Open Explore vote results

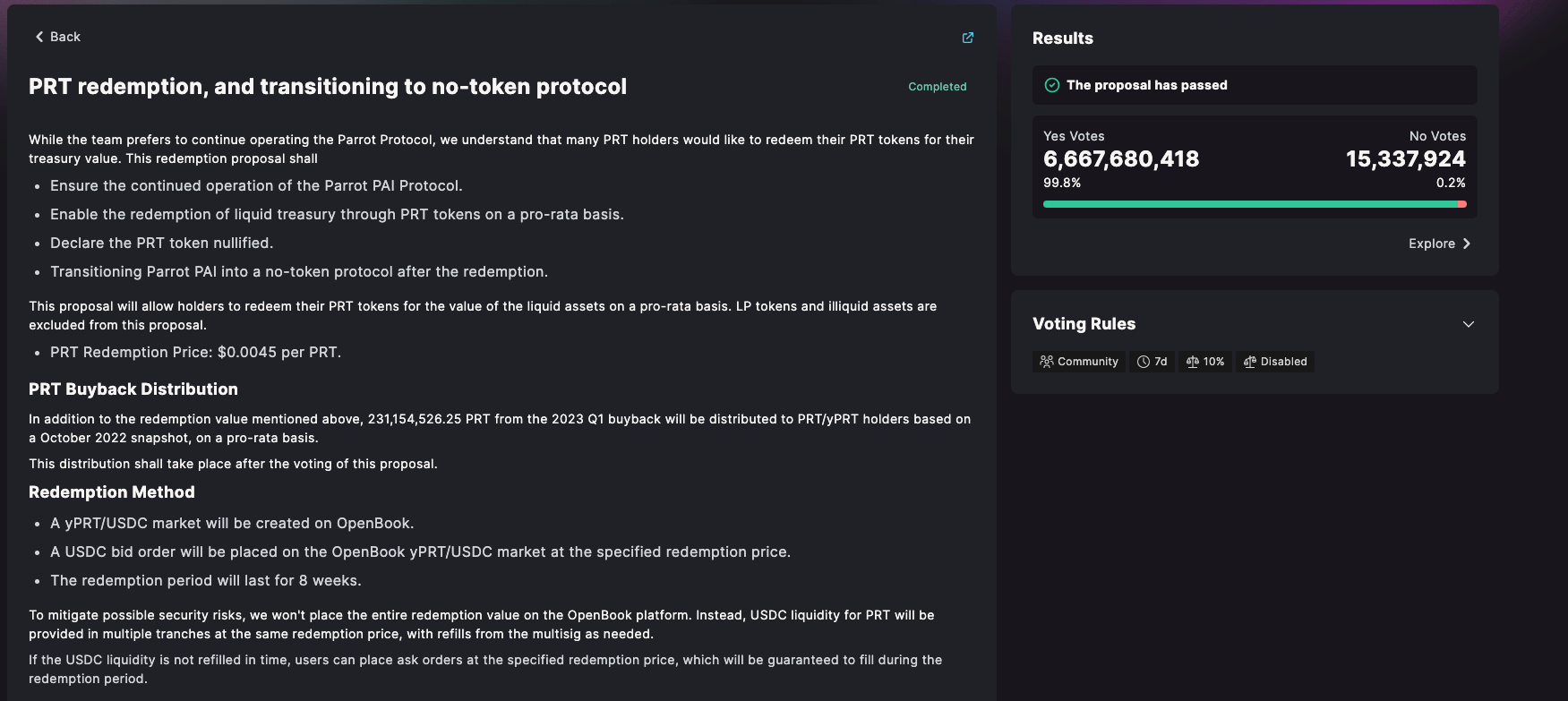tap(1440, 244)
